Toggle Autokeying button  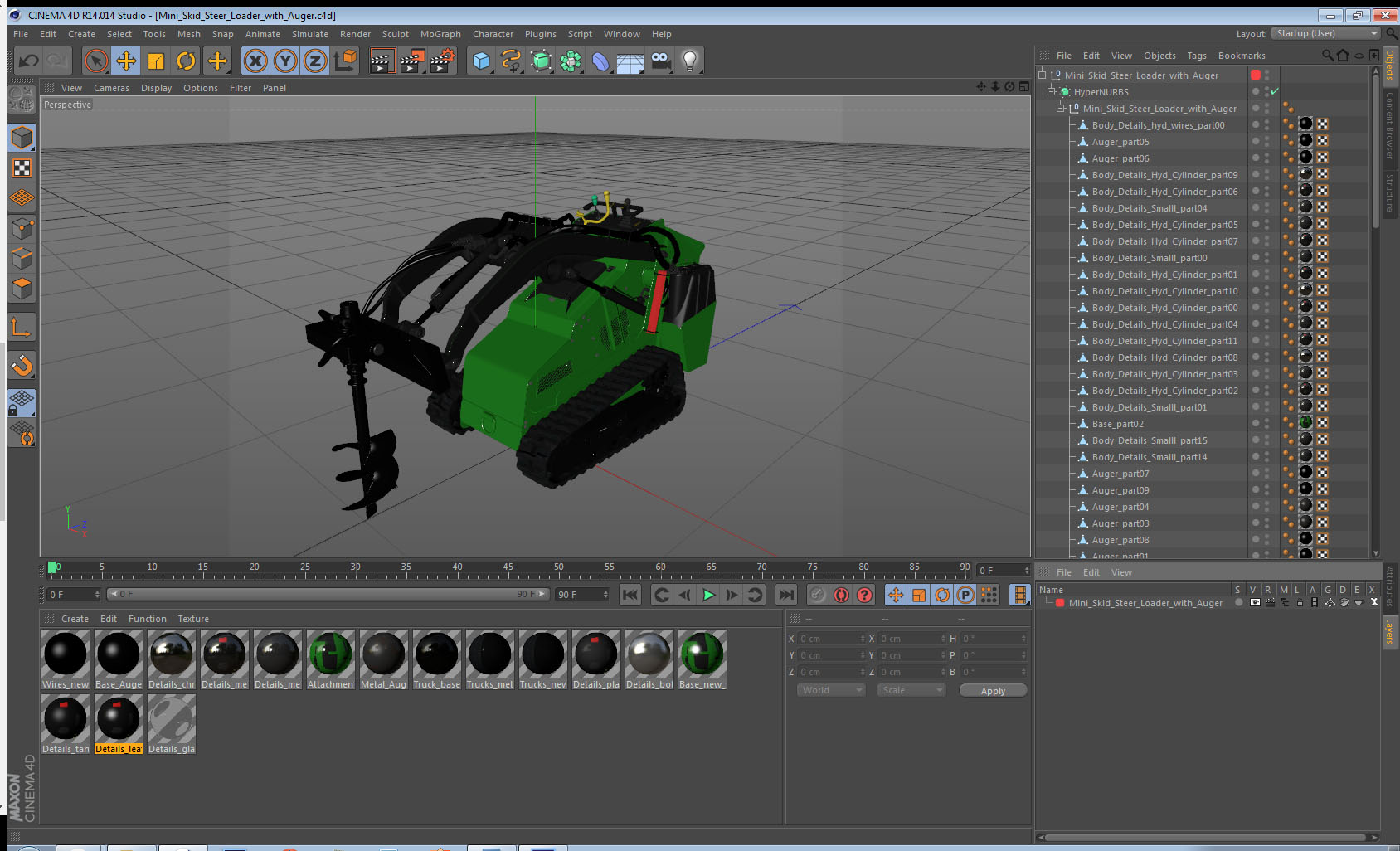(842, 595)
